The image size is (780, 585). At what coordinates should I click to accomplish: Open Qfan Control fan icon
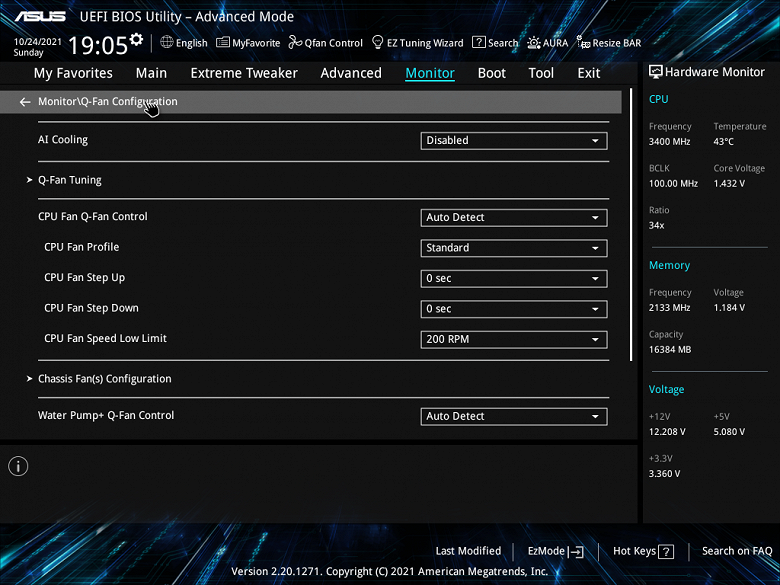tap(295, 42)
